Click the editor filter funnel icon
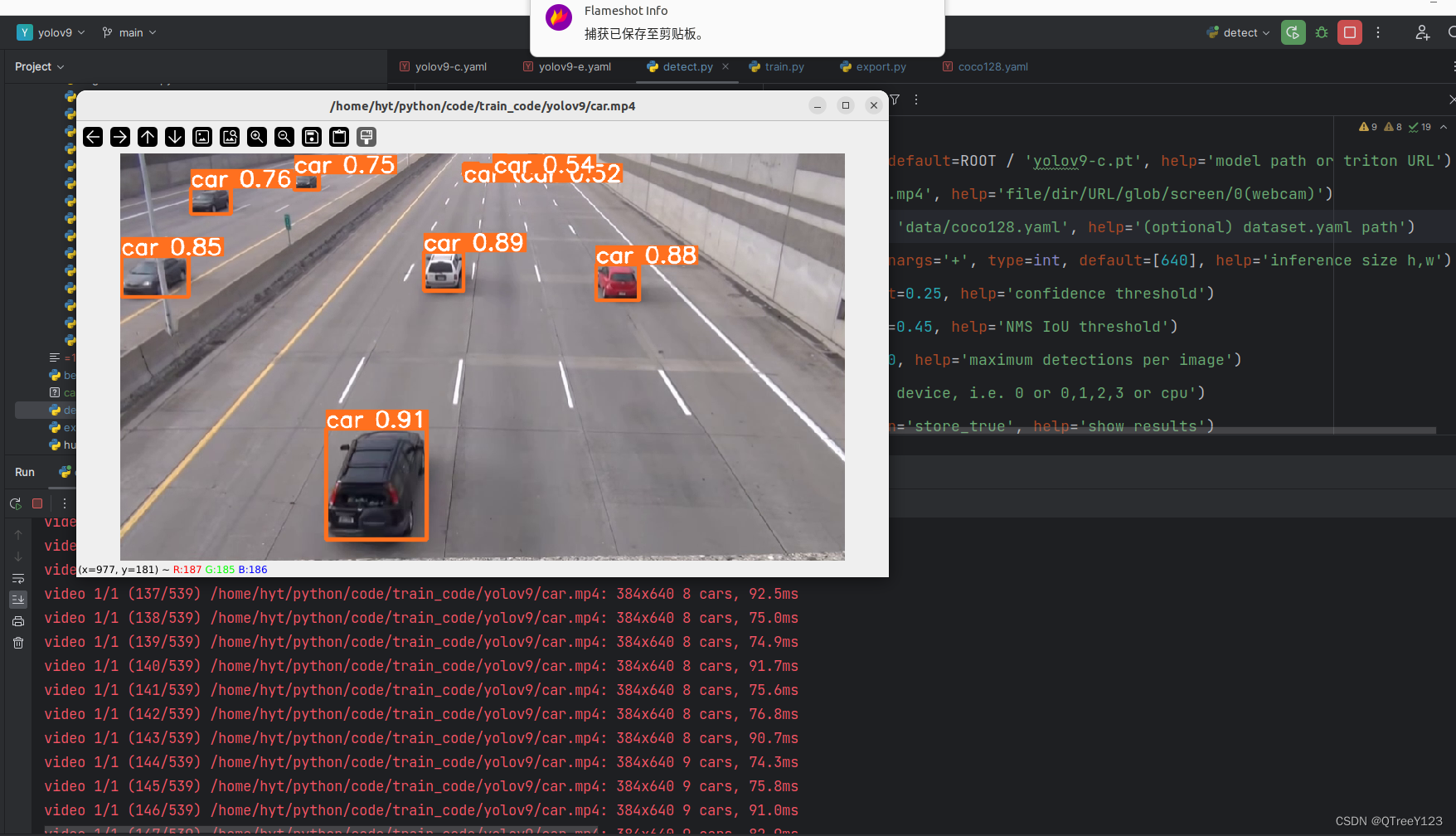1456x836 pixels. point(895,100)
